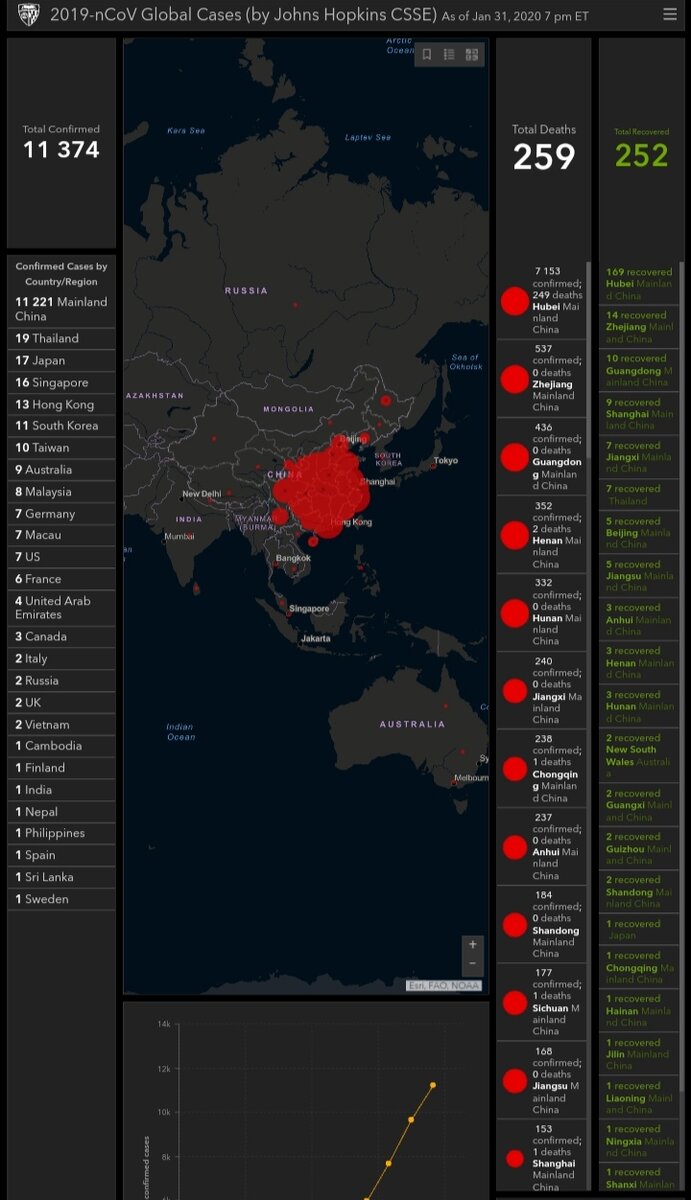Click the Johns Hopkins shield logo
Viewport: 691px width, 1200px height.
[x=29, y=14]
